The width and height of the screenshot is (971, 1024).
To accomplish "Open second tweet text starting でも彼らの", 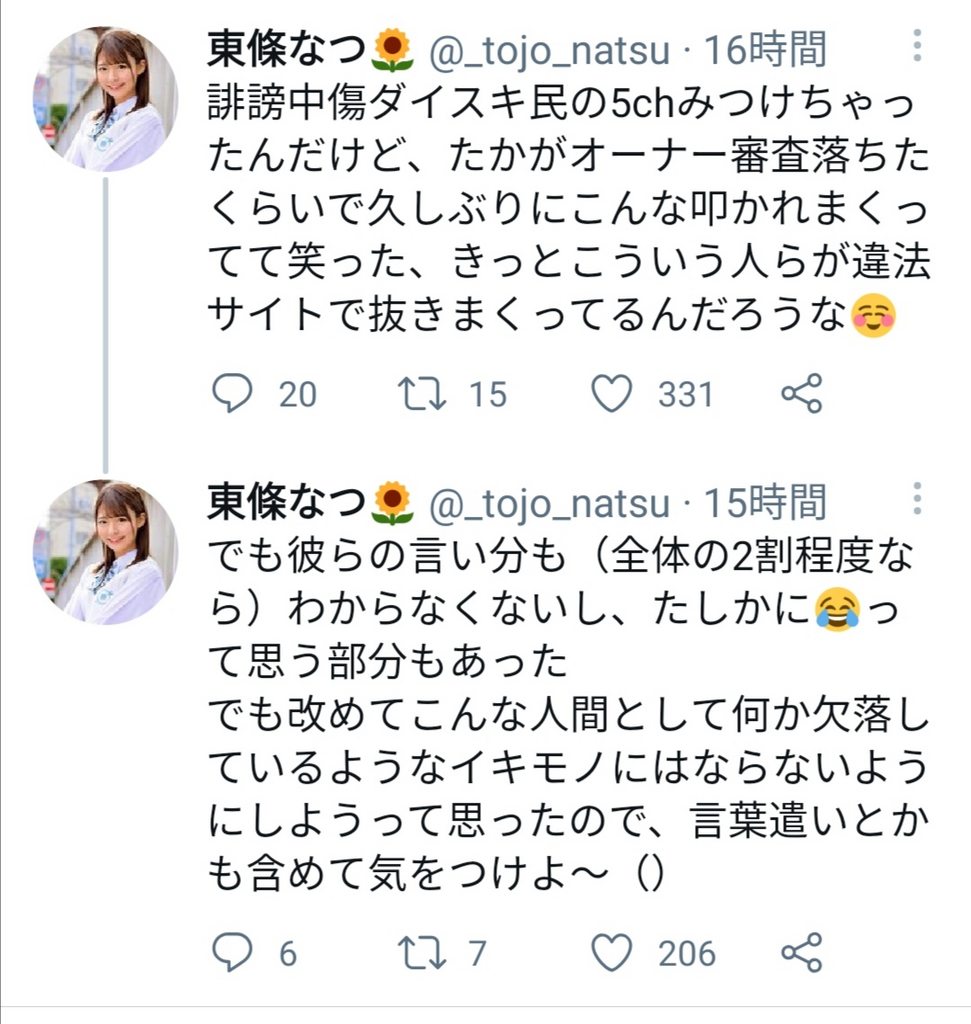I will tap(568, 716).
